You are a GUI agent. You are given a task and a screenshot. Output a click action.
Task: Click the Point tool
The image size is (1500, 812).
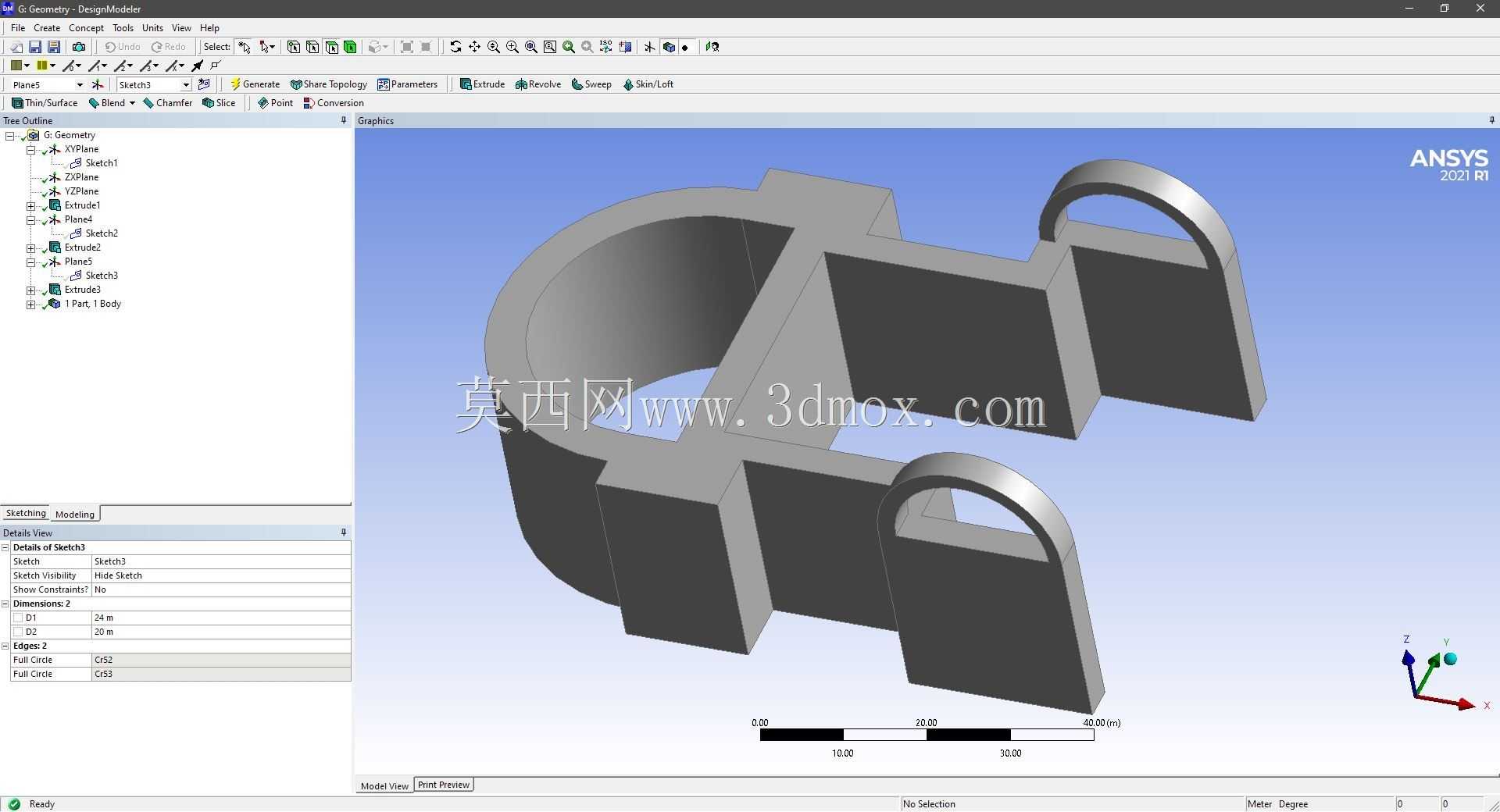click(x=275, y=103)
